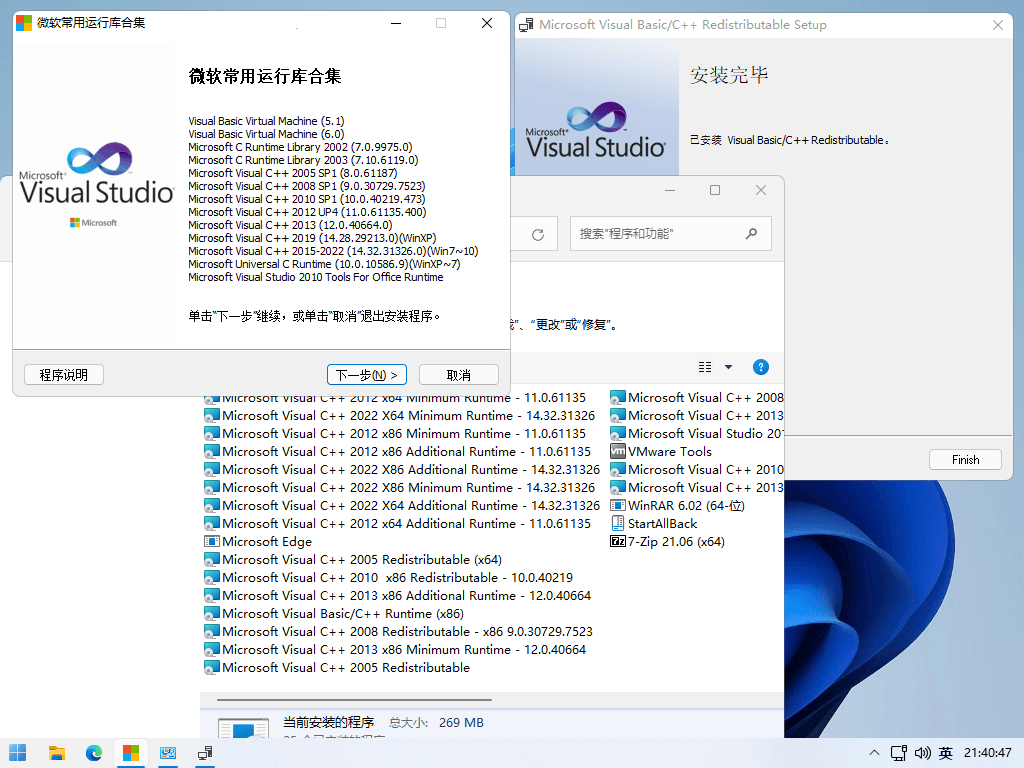Select the StartAllBack program icon
The image size is (1024, 768).
click(x=617, y=523)
